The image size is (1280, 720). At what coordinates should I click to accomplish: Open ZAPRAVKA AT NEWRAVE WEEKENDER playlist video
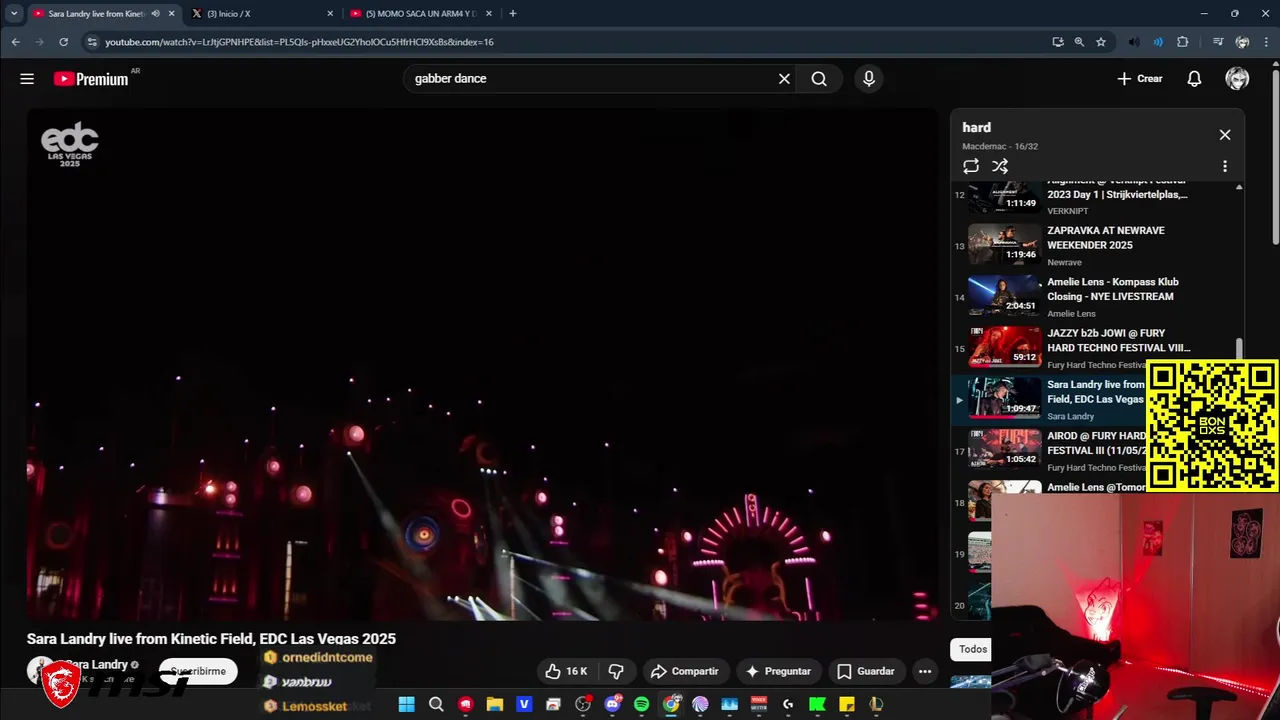pos(1095,245)
